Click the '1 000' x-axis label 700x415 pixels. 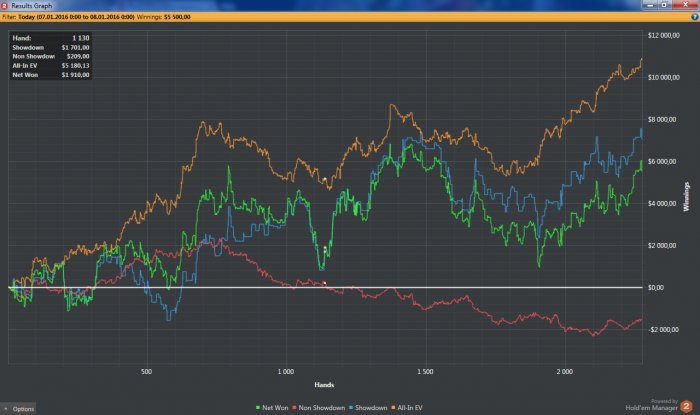point(286,371)
